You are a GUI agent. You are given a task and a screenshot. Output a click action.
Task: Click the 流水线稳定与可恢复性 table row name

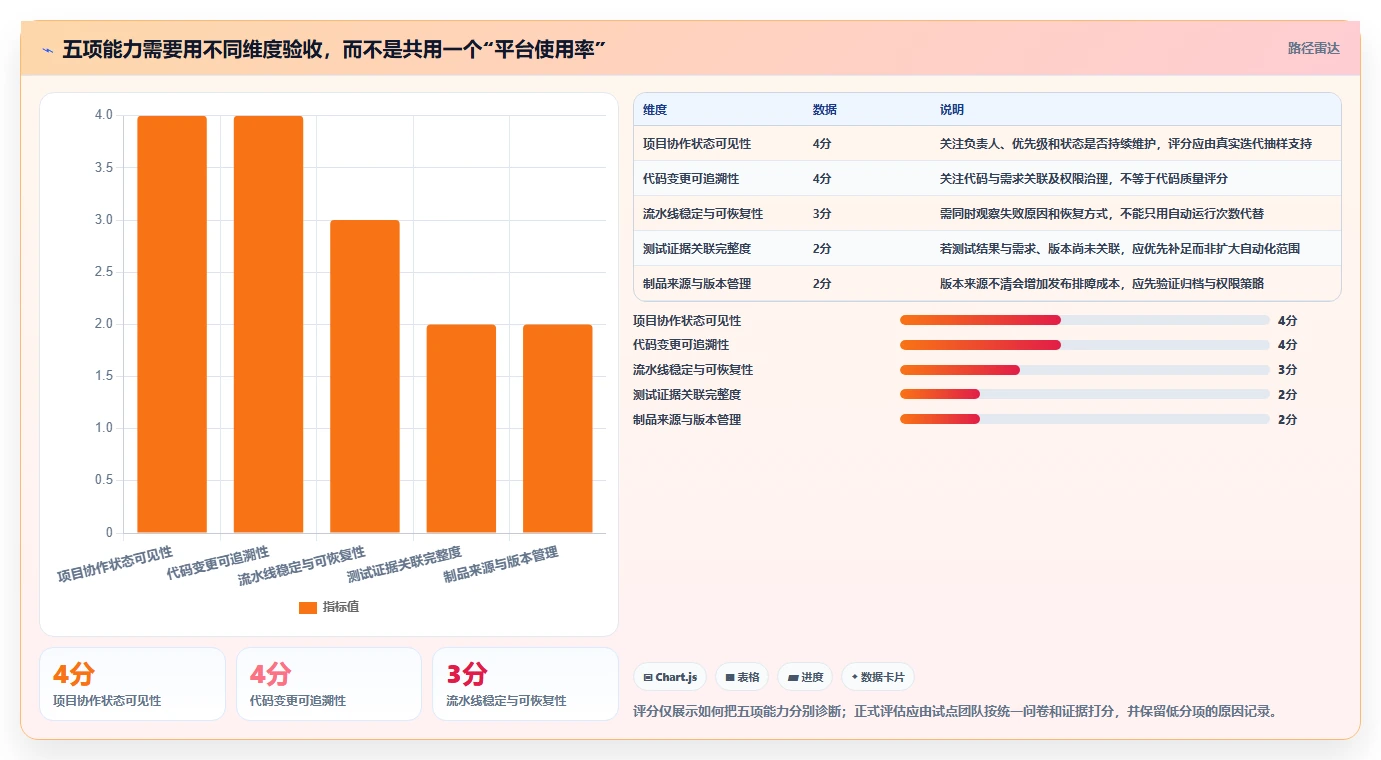click(x=703, y=214)
